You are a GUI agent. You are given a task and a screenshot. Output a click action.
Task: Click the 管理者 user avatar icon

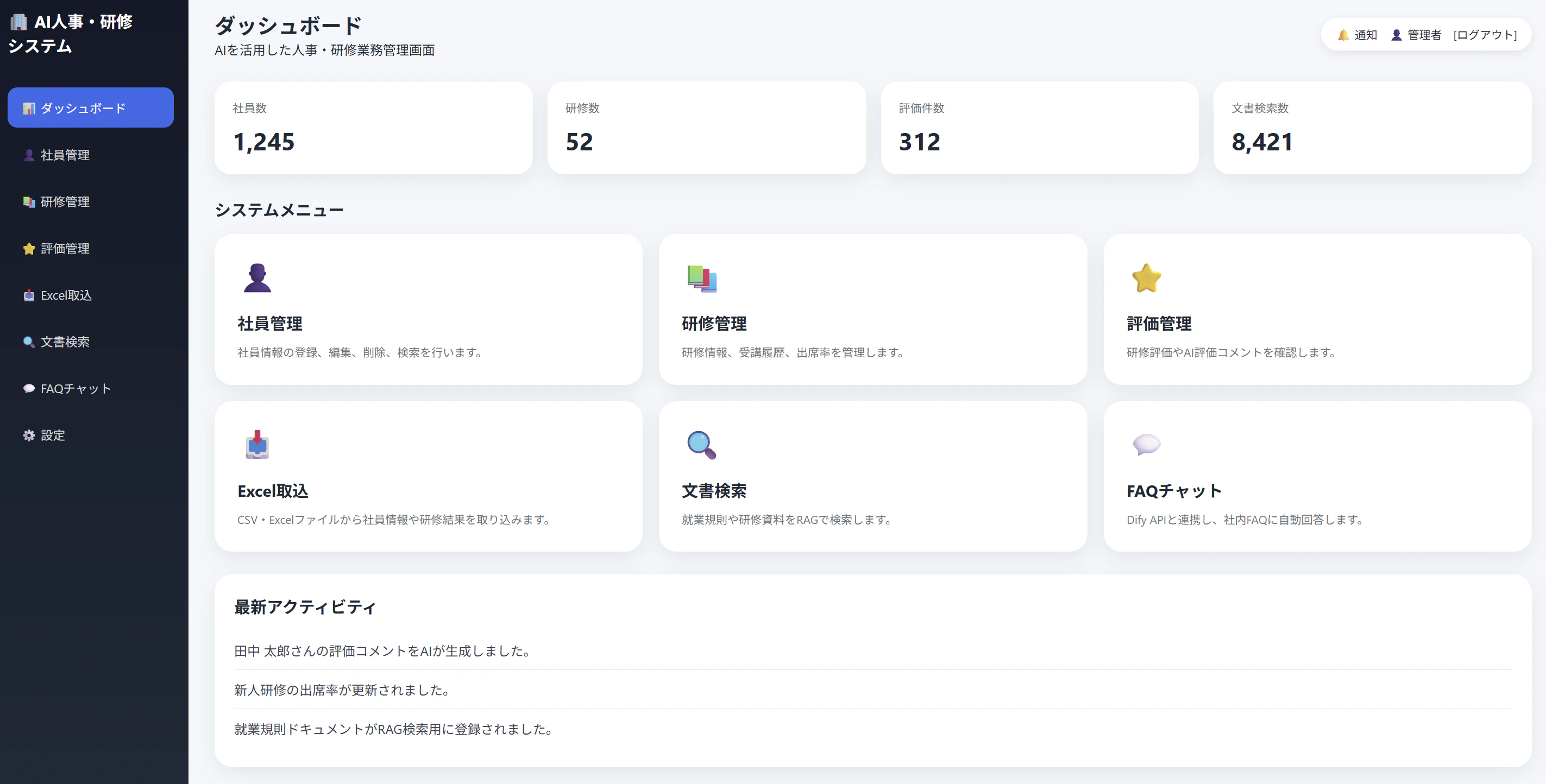click(x=1397, y=35)
